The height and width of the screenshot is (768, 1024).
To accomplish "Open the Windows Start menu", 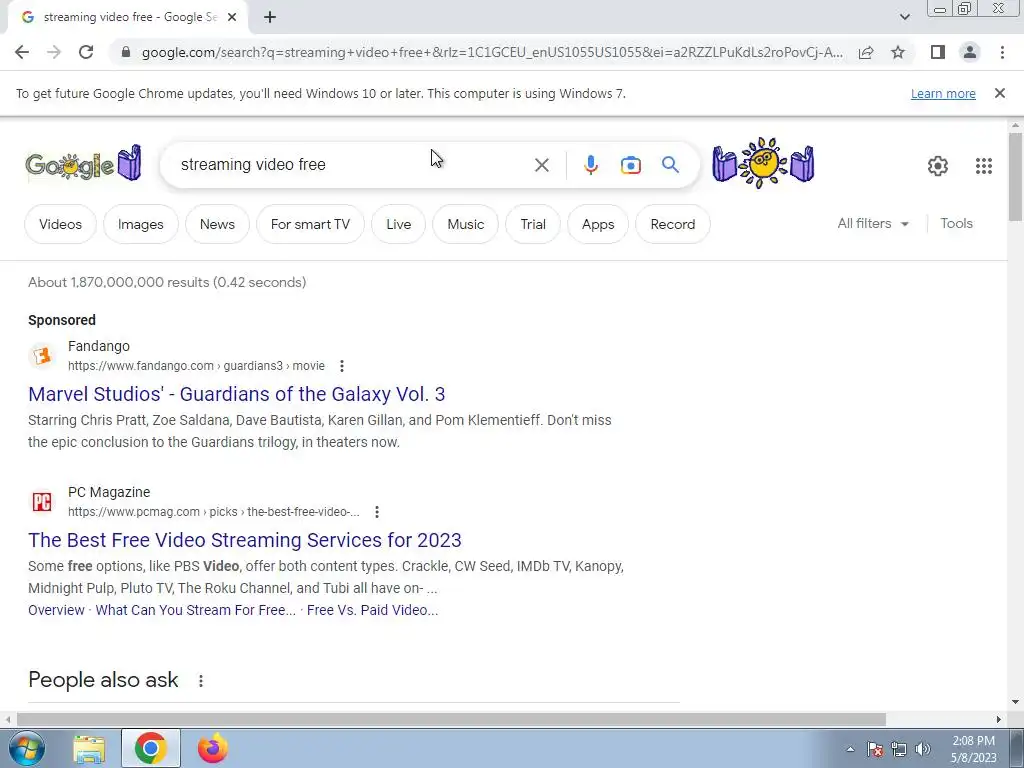I will [x=26, y=748].
